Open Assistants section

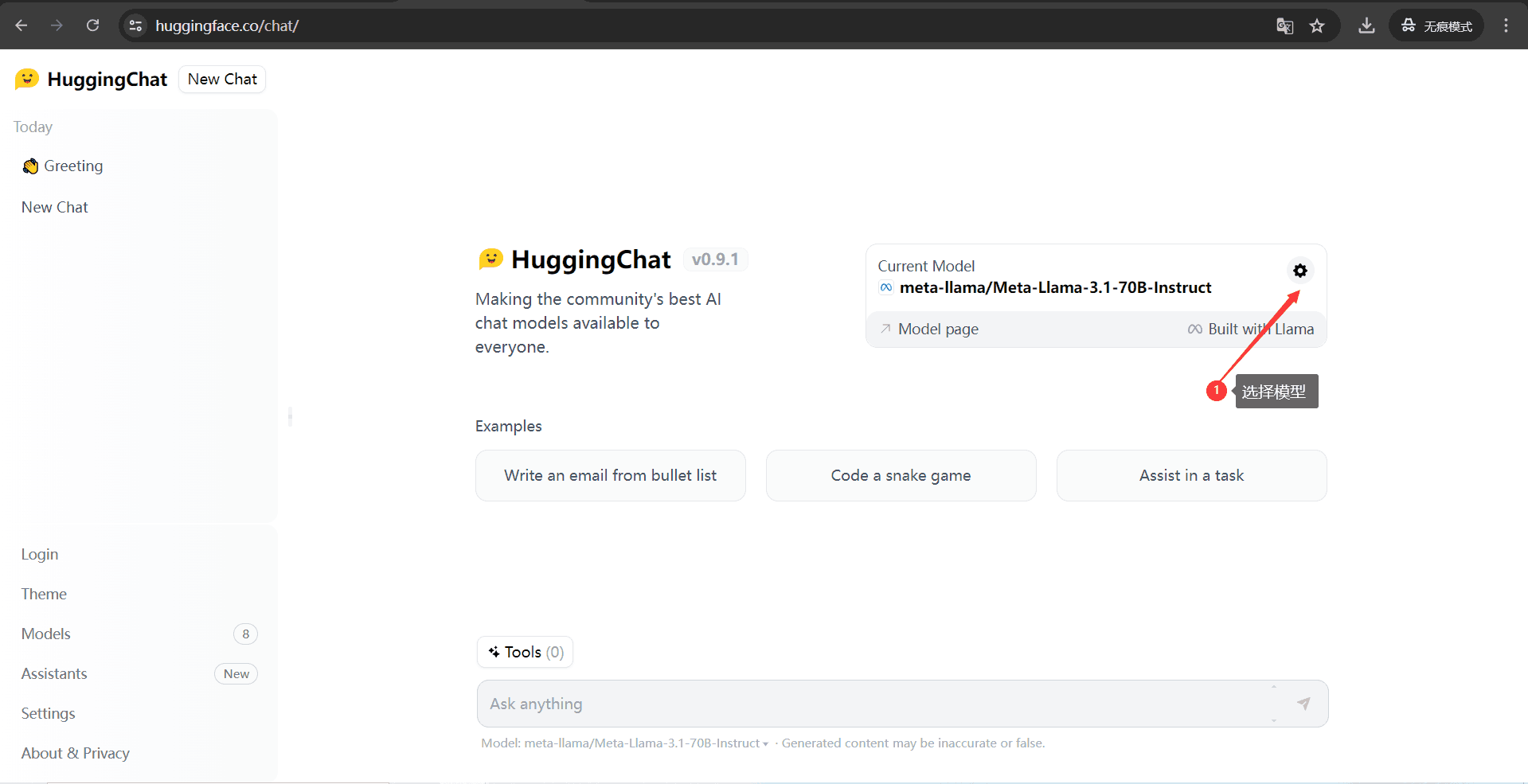coord(54,673)
